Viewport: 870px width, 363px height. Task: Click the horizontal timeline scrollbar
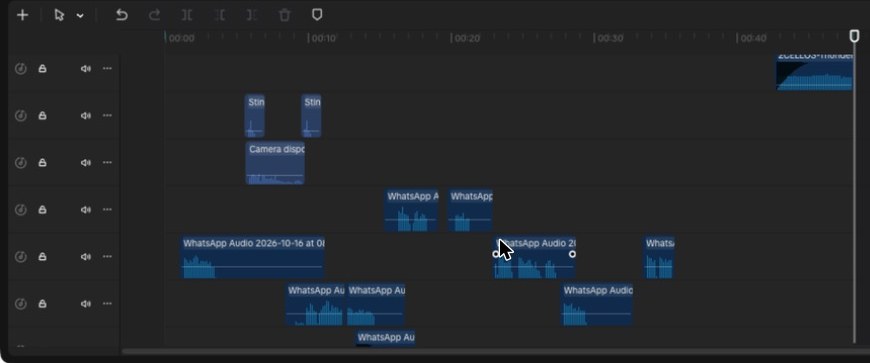(495, 351)
